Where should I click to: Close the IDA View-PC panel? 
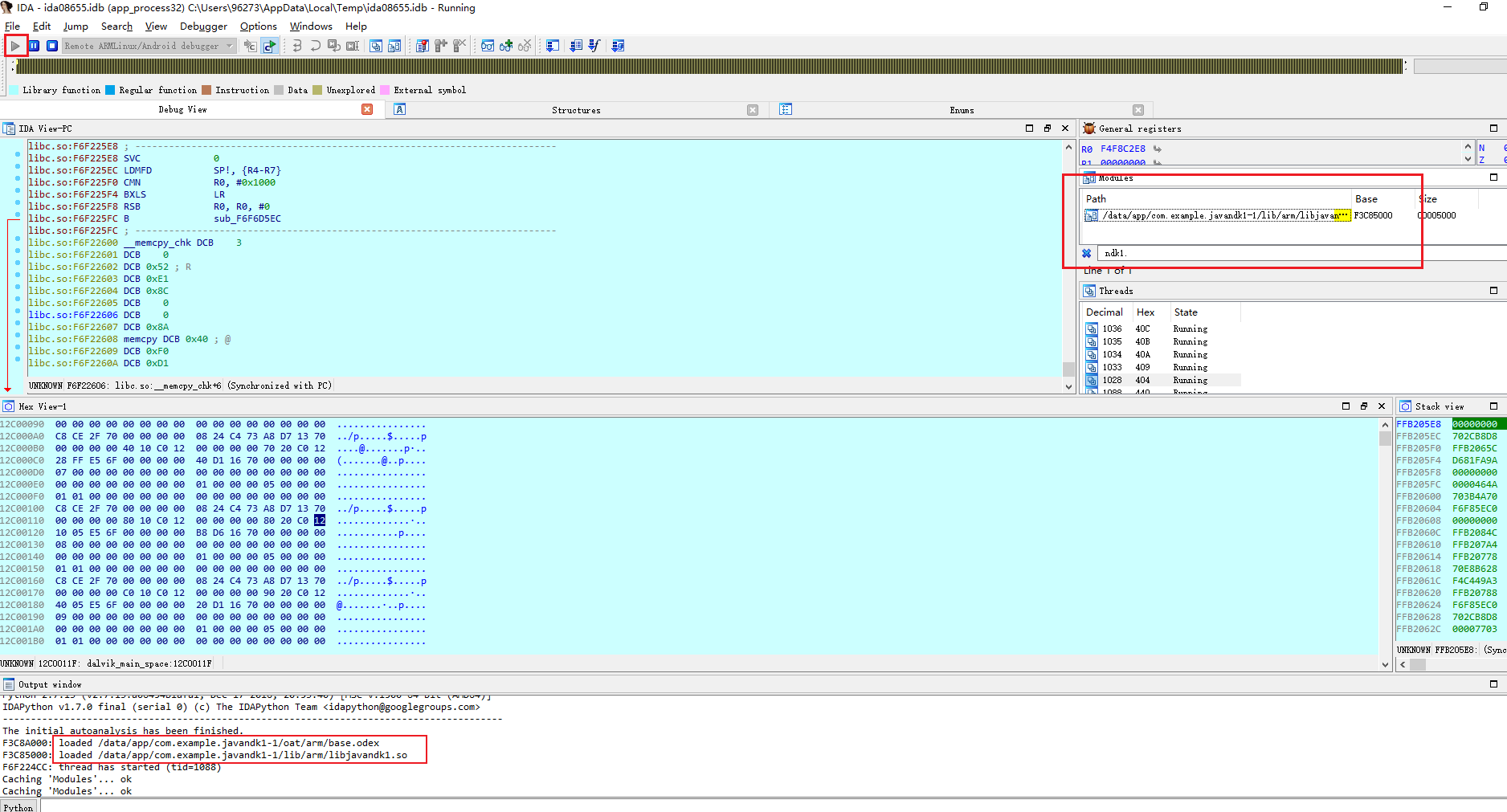click(1065, 129)
